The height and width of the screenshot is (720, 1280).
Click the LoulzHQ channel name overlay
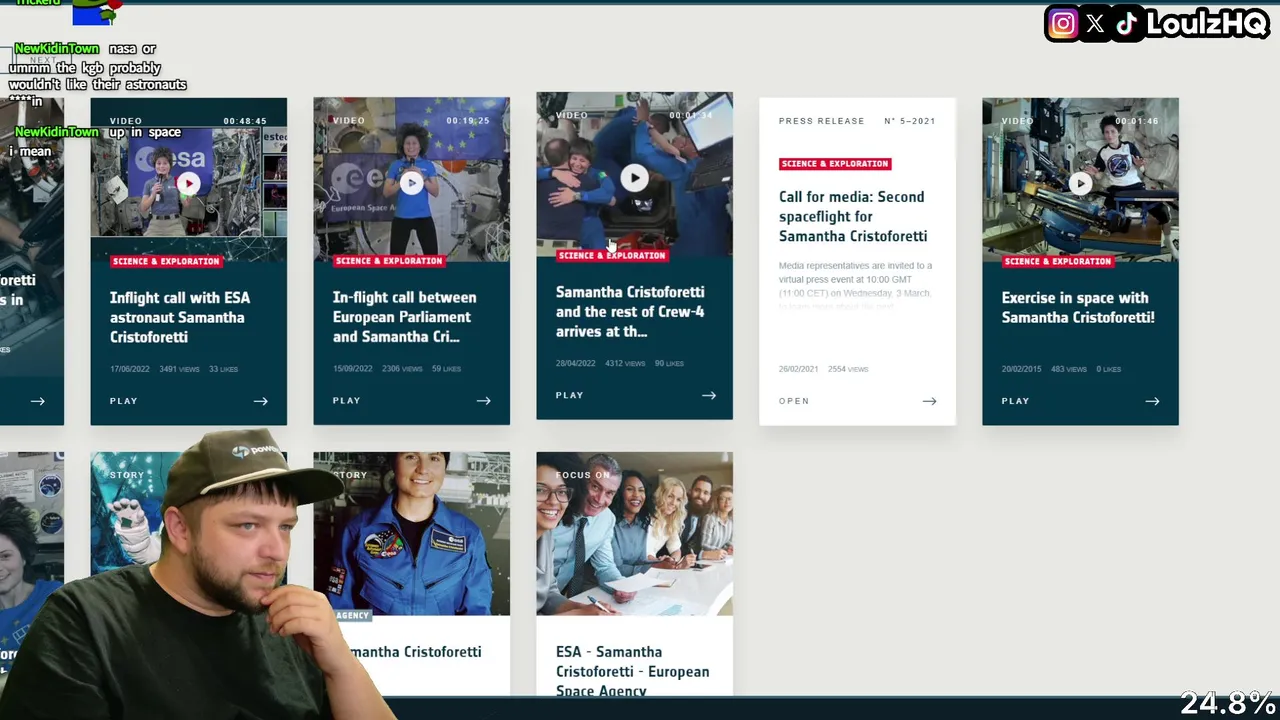click(x=1208, y=24)
